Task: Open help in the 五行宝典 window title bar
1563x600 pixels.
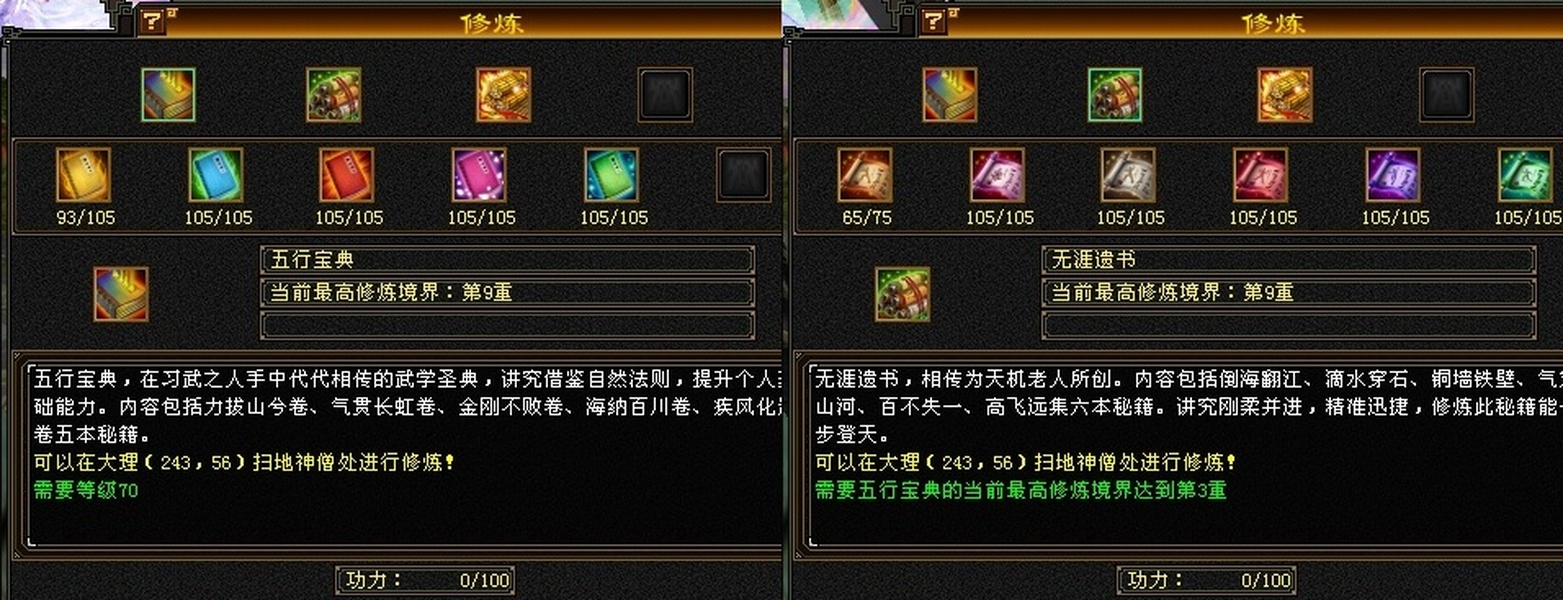Action: (x=153, y=20)
